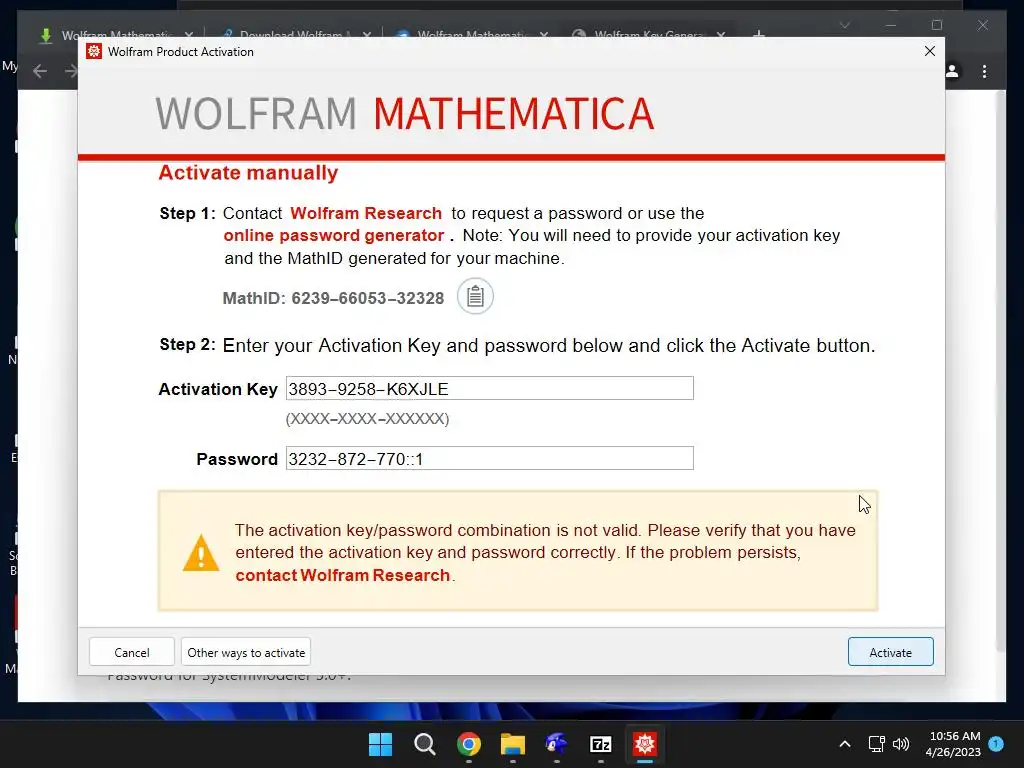Image resolution: width=1024 pixels, height=768 pixels.
Task: Click the warning triangle icon
Action: click(201, 553)
